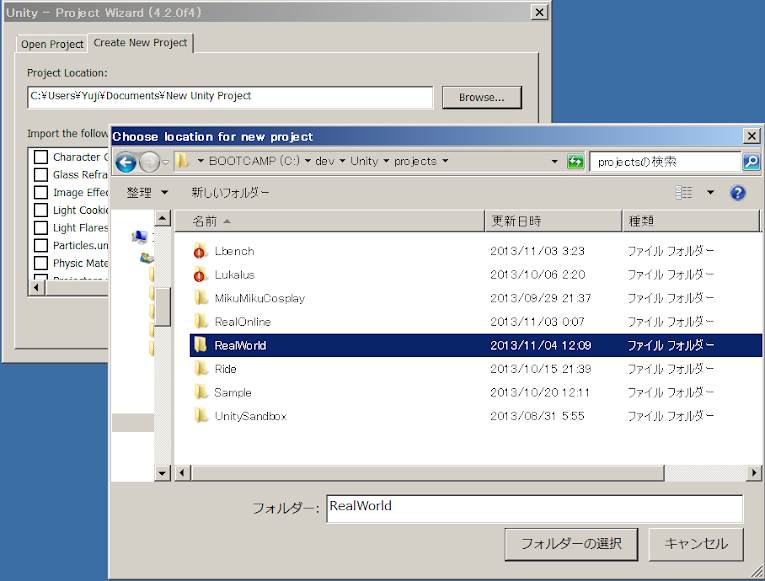The width and height of the screenshot is (765, 581).
Task: Expand the Unity breadcrumb dropdown arrow
Action: click(386, 161)
